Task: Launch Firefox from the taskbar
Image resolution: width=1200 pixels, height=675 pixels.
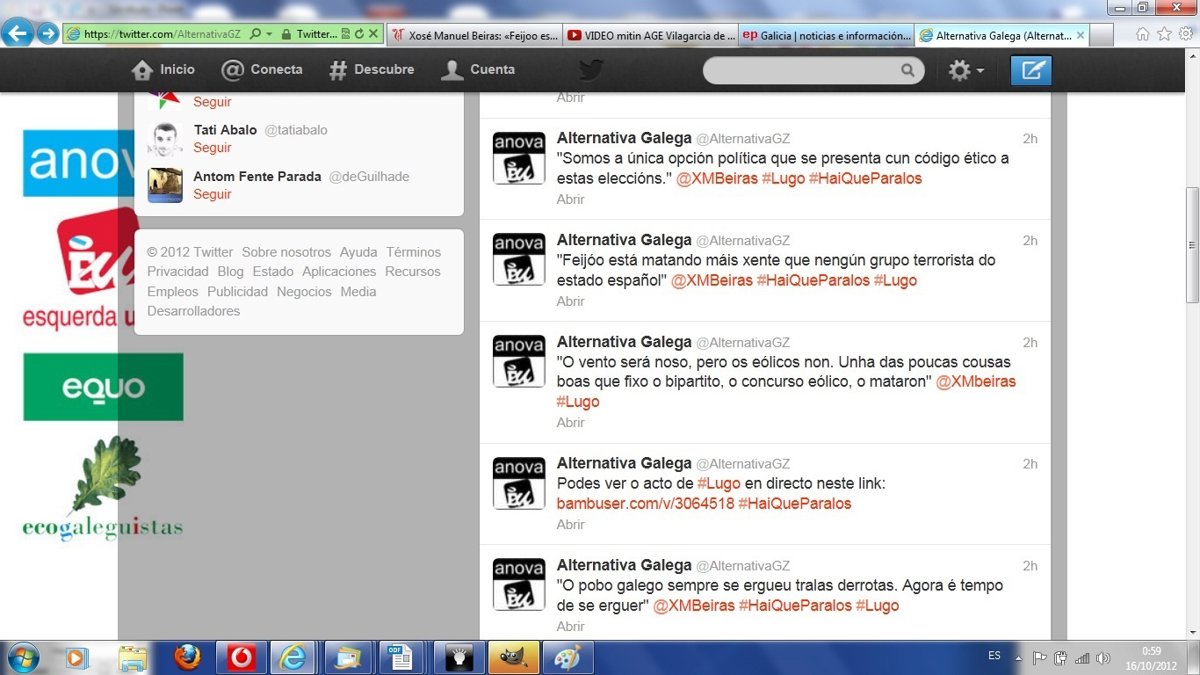Action: pos(187,657)
